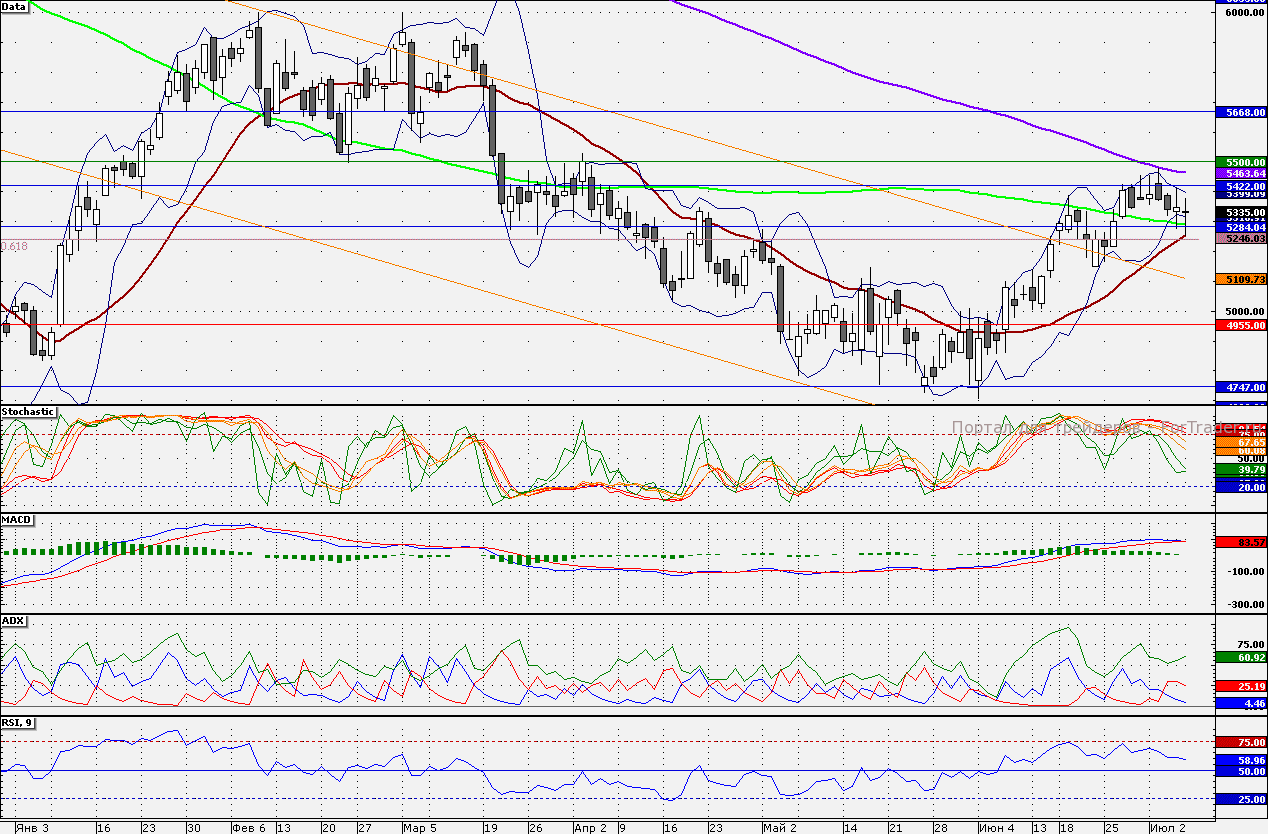Click the ADX panel label
Viewport: 1268px width, 834px height.
tap(13, 620)
